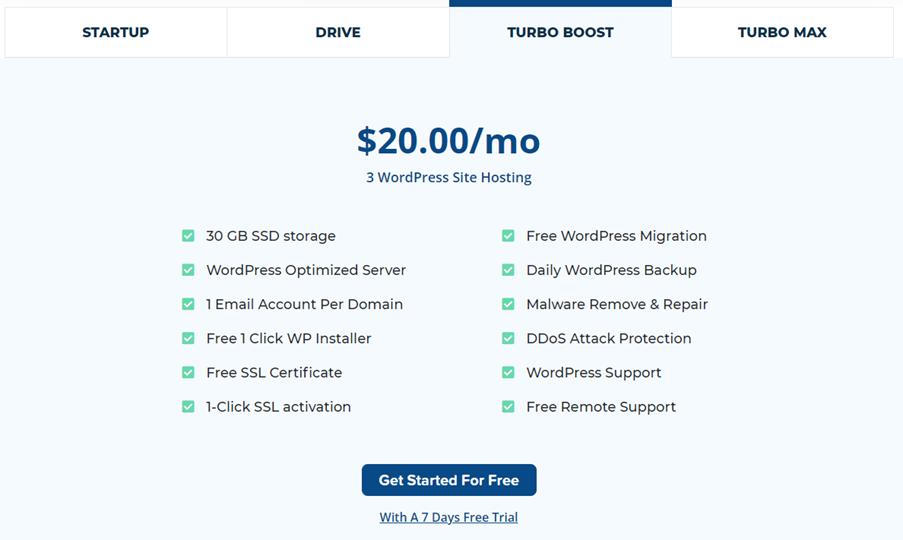Click the 1-Click SSL activation text
The height and width of the screenshot is (540, 903).
279,406
